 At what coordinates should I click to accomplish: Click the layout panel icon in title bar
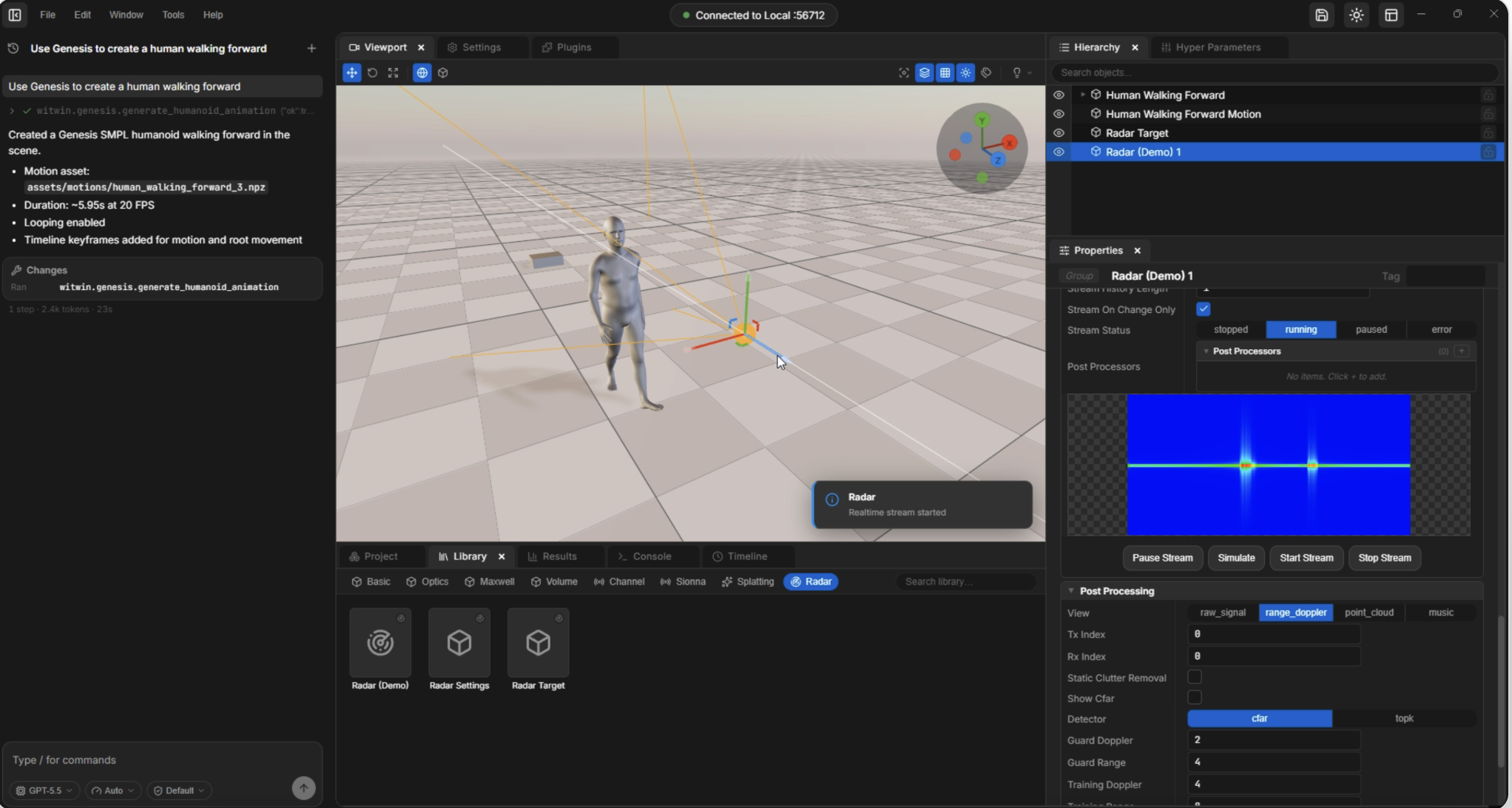click(1391, 15)
